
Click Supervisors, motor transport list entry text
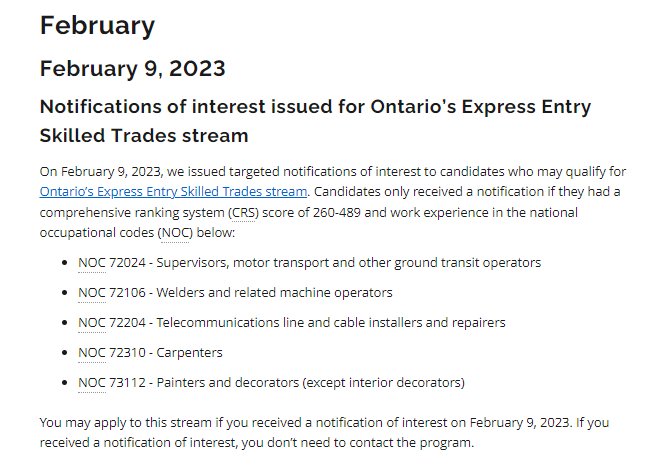coord(349,263)
